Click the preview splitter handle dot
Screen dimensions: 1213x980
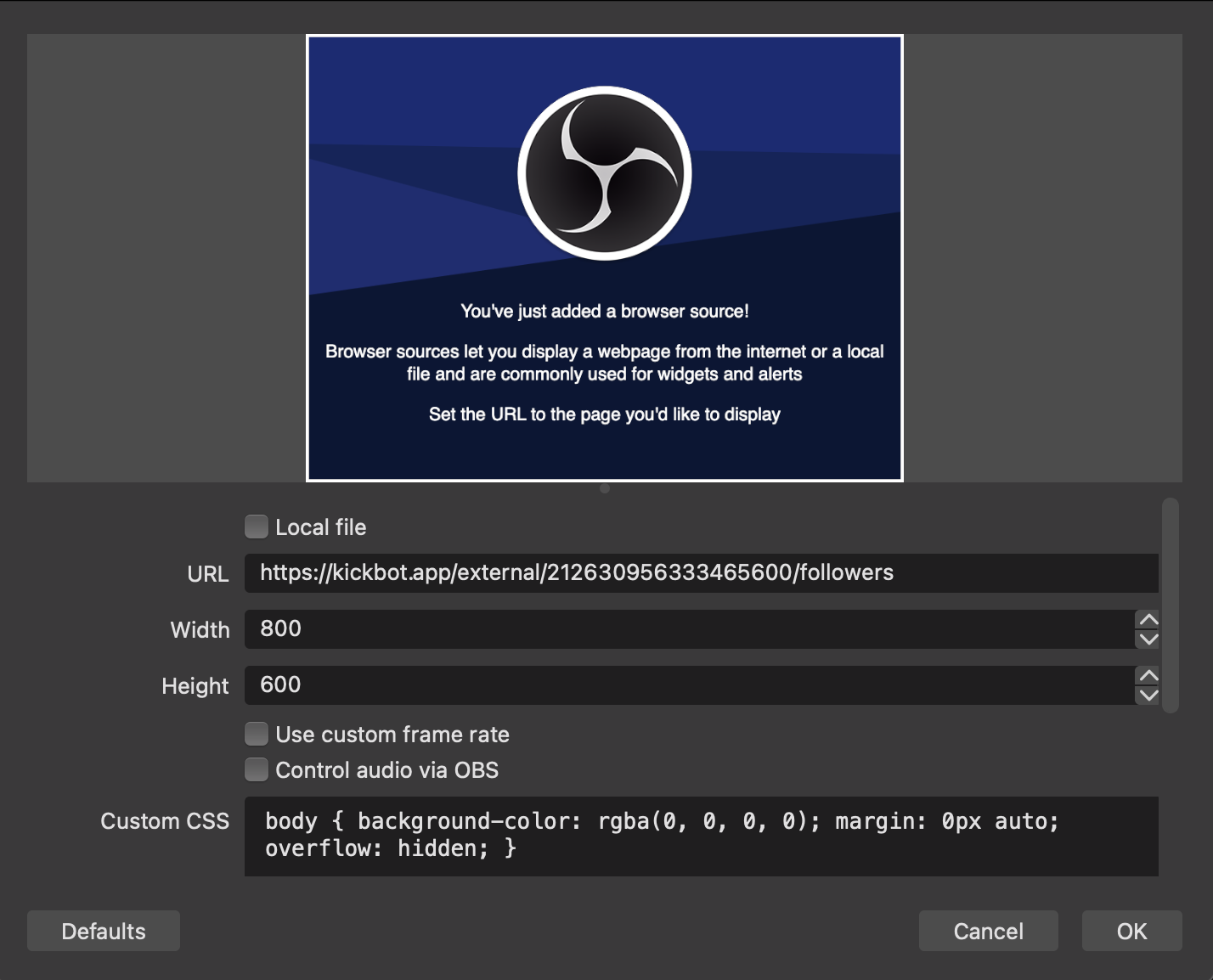605,488
